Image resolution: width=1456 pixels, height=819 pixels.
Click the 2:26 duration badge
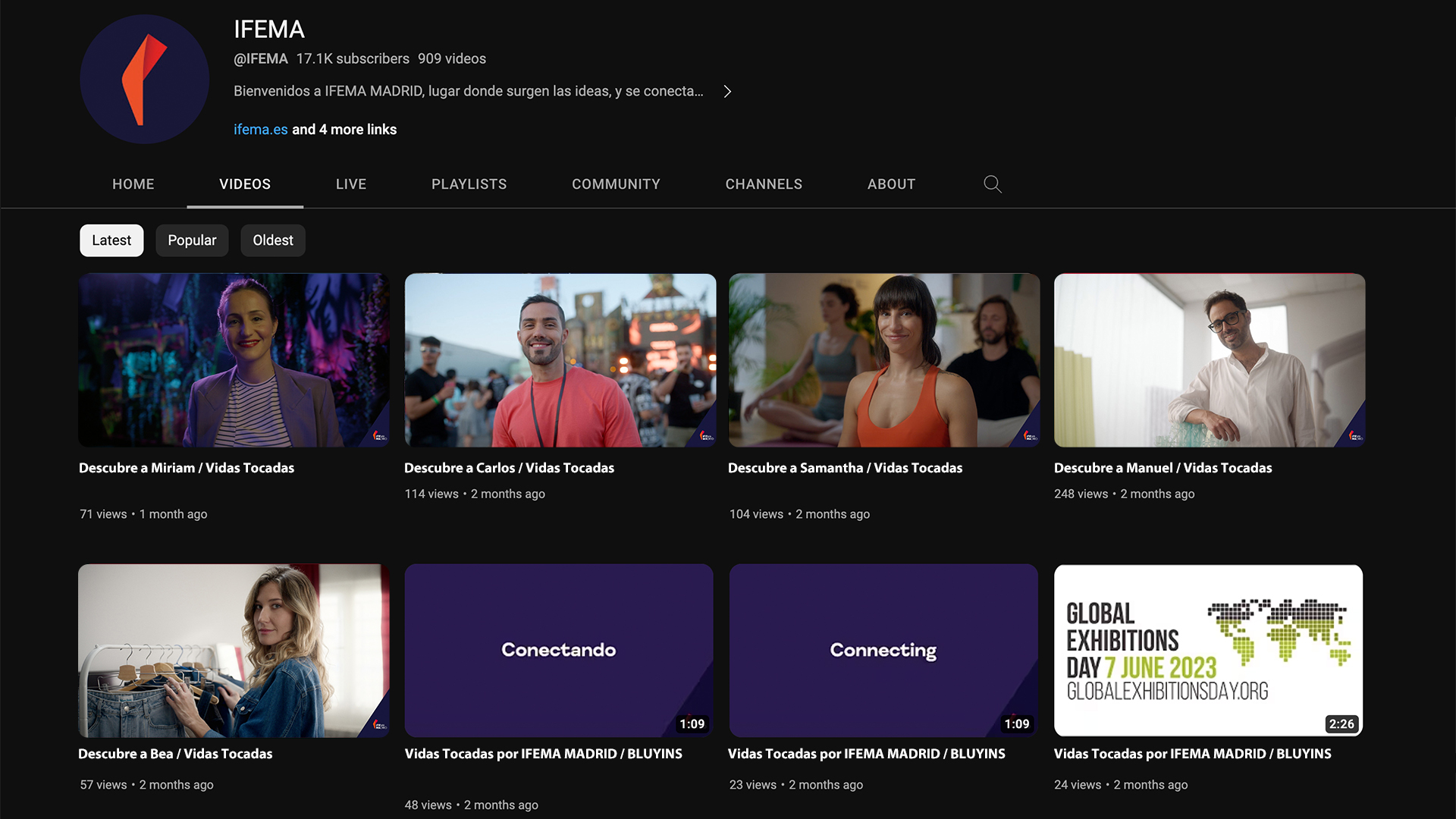[x=1341, y=724]
